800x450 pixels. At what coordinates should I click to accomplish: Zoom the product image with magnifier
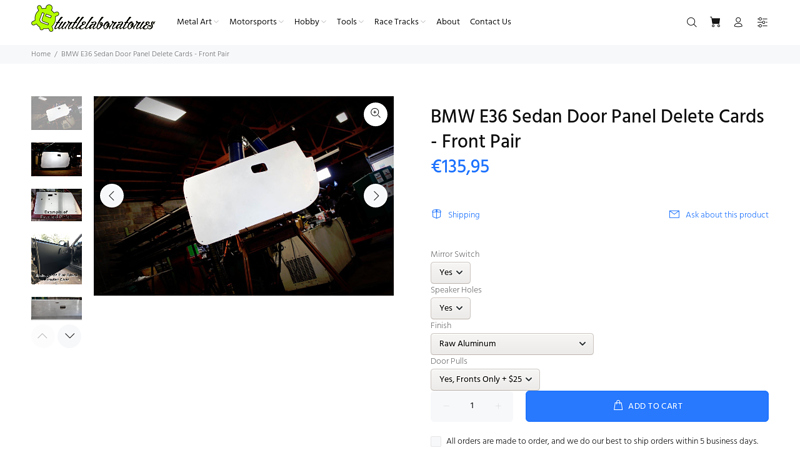[376, 113]
